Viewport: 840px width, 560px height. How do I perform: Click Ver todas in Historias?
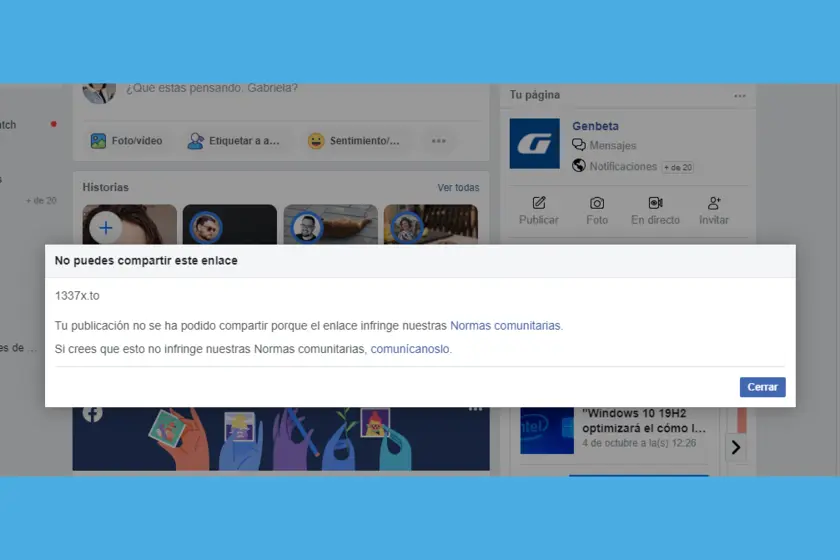[458, 188]
